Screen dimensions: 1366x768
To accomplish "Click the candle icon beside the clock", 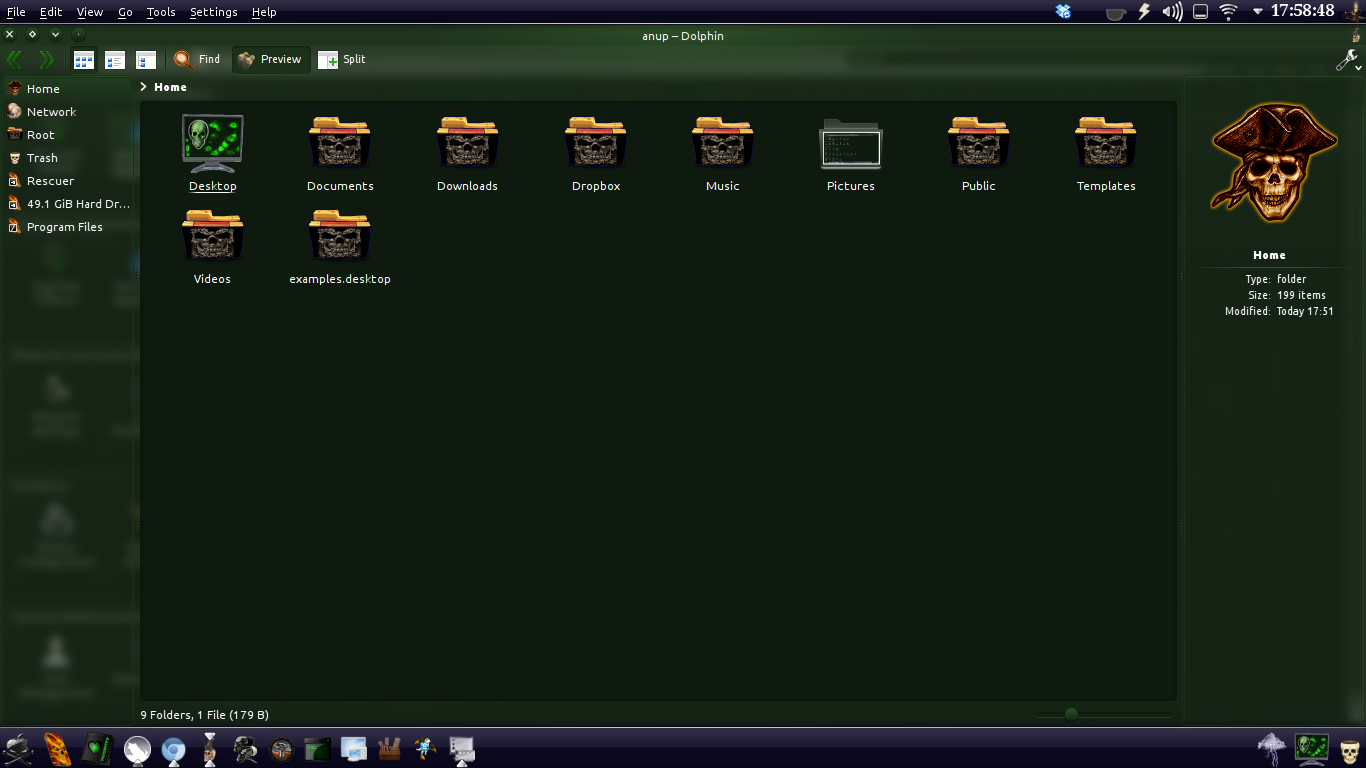I will (1353, 12).
